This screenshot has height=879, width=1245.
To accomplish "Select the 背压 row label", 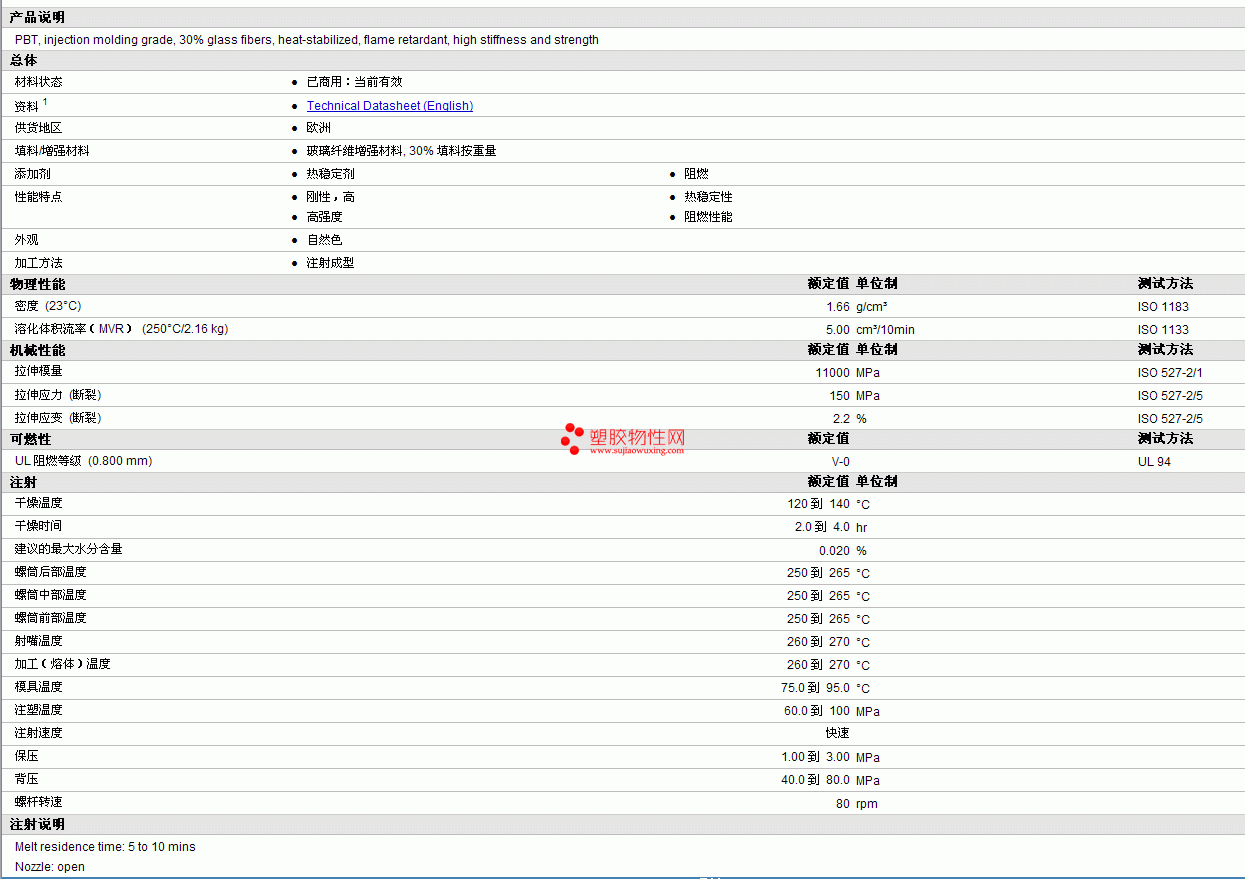I will (26, 779).
